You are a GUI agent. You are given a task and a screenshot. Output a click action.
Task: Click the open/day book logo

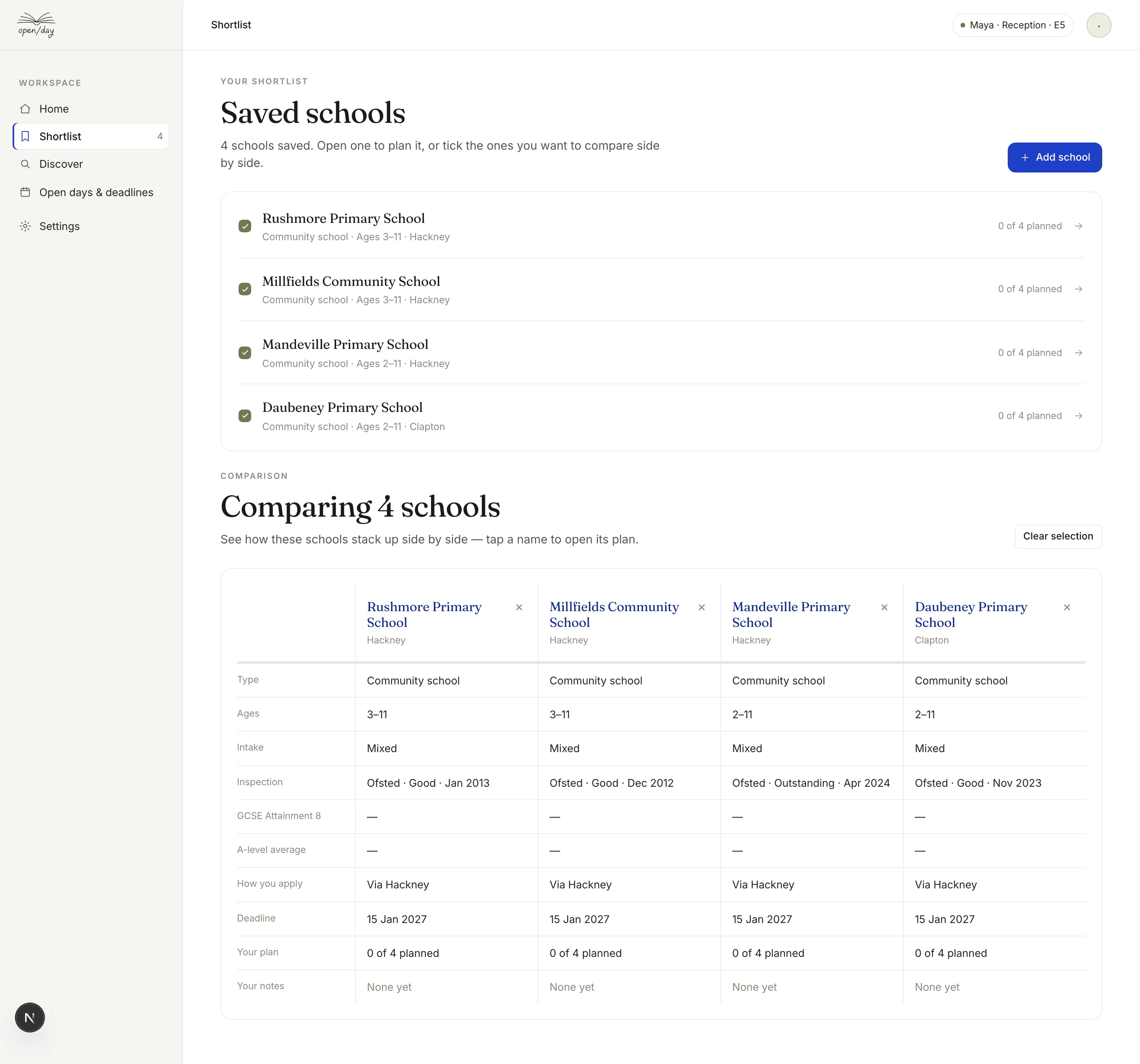(x=36, y=25)
